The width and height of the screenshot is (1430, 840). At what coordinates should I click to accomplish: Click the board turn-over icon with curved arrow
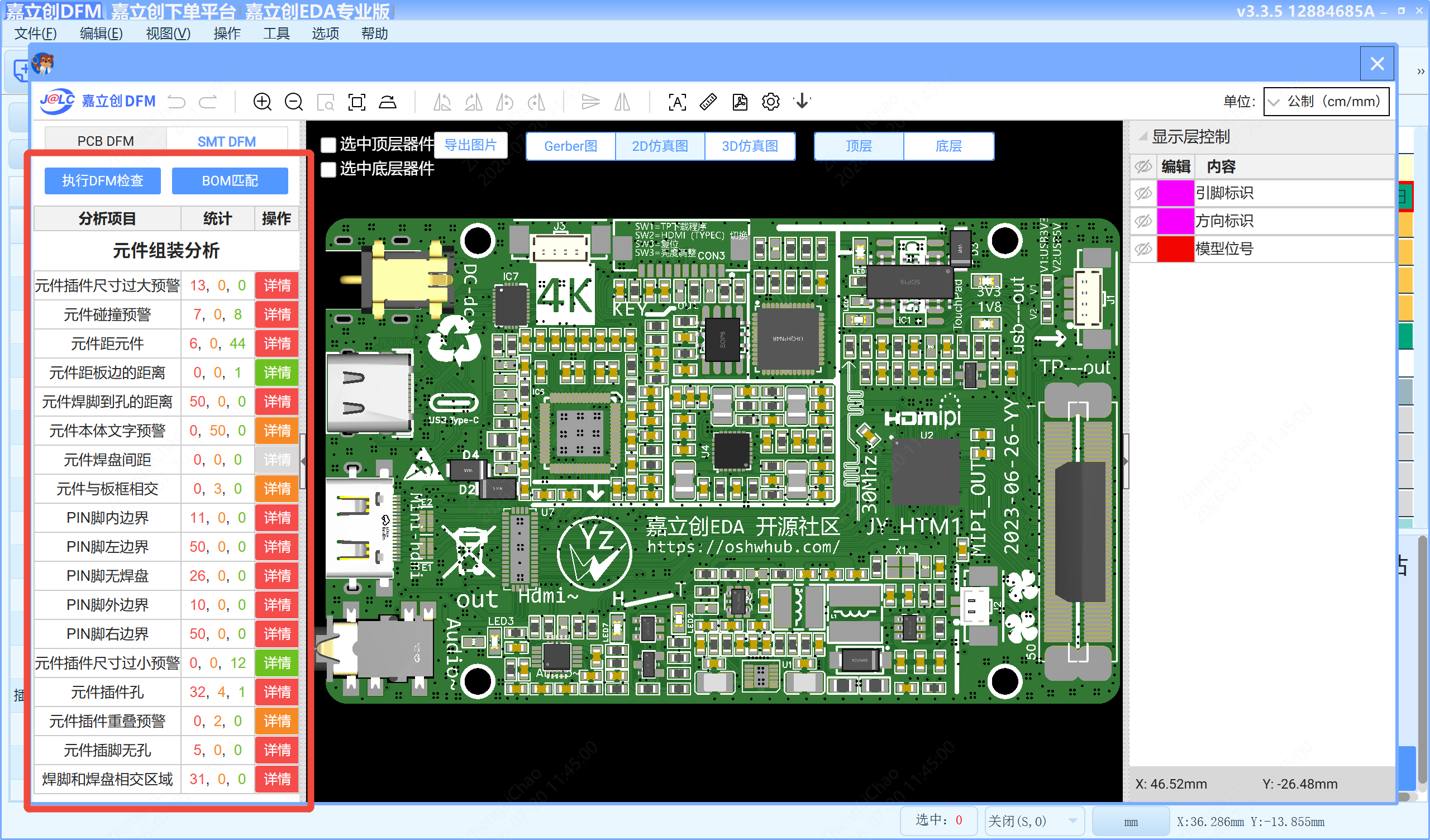[x=388, y=102]
